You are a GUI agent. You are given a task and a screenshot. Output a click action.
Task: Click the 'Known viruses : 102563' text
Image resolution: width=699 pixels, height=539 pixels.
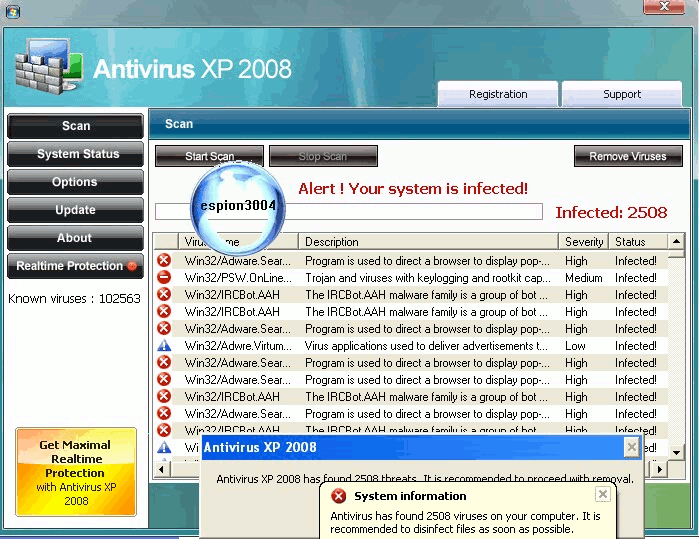click(x=74, y=298)
